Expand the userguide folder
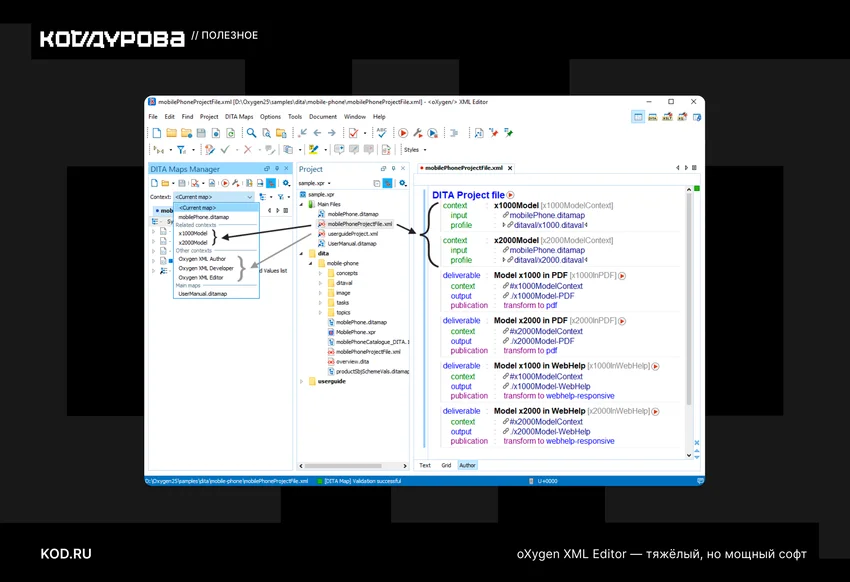This screenshot has width=850, height=582. pos(302,381)
